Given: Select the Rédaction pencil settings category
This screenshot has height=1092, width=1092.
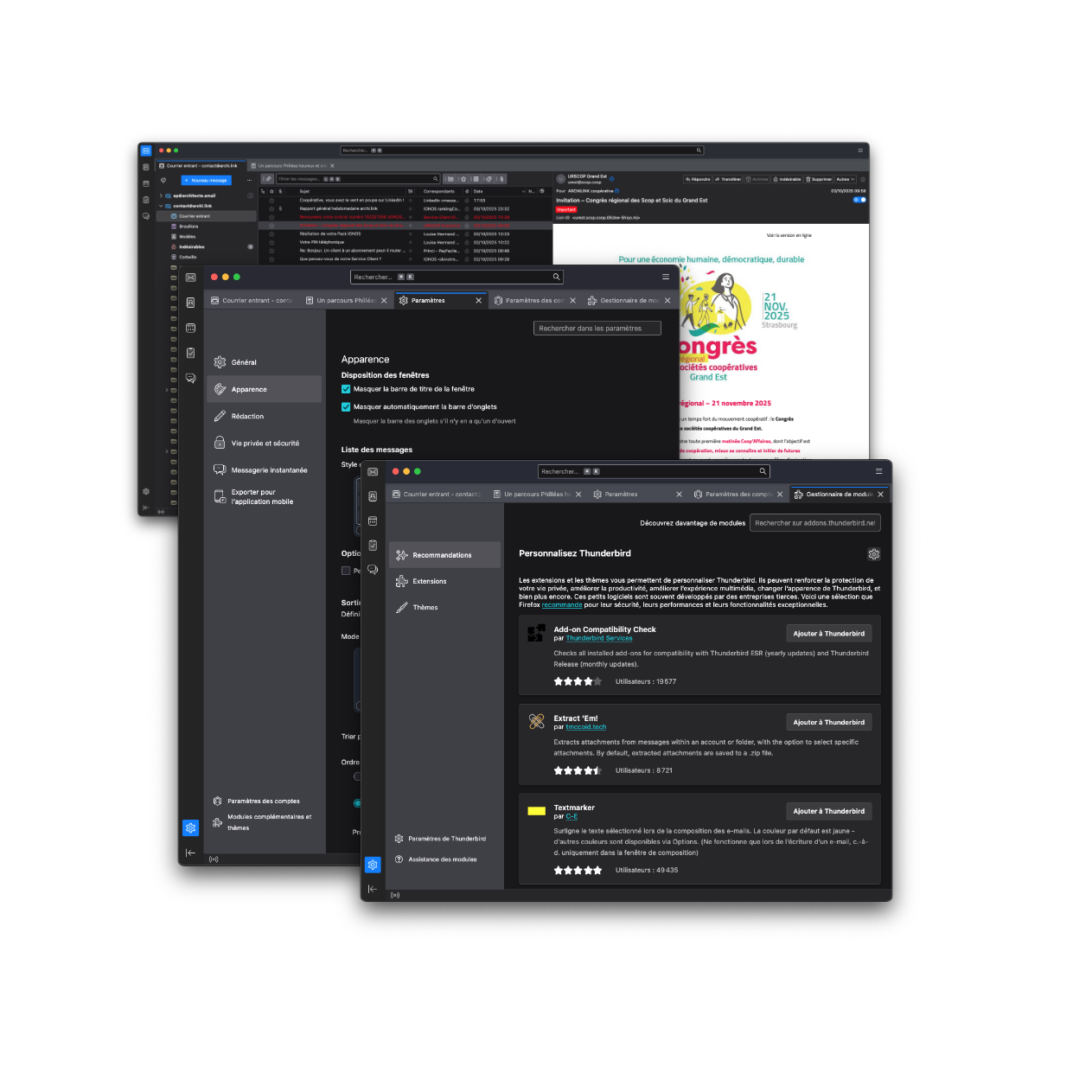Looking at the screenshot, I should point(247,417).
